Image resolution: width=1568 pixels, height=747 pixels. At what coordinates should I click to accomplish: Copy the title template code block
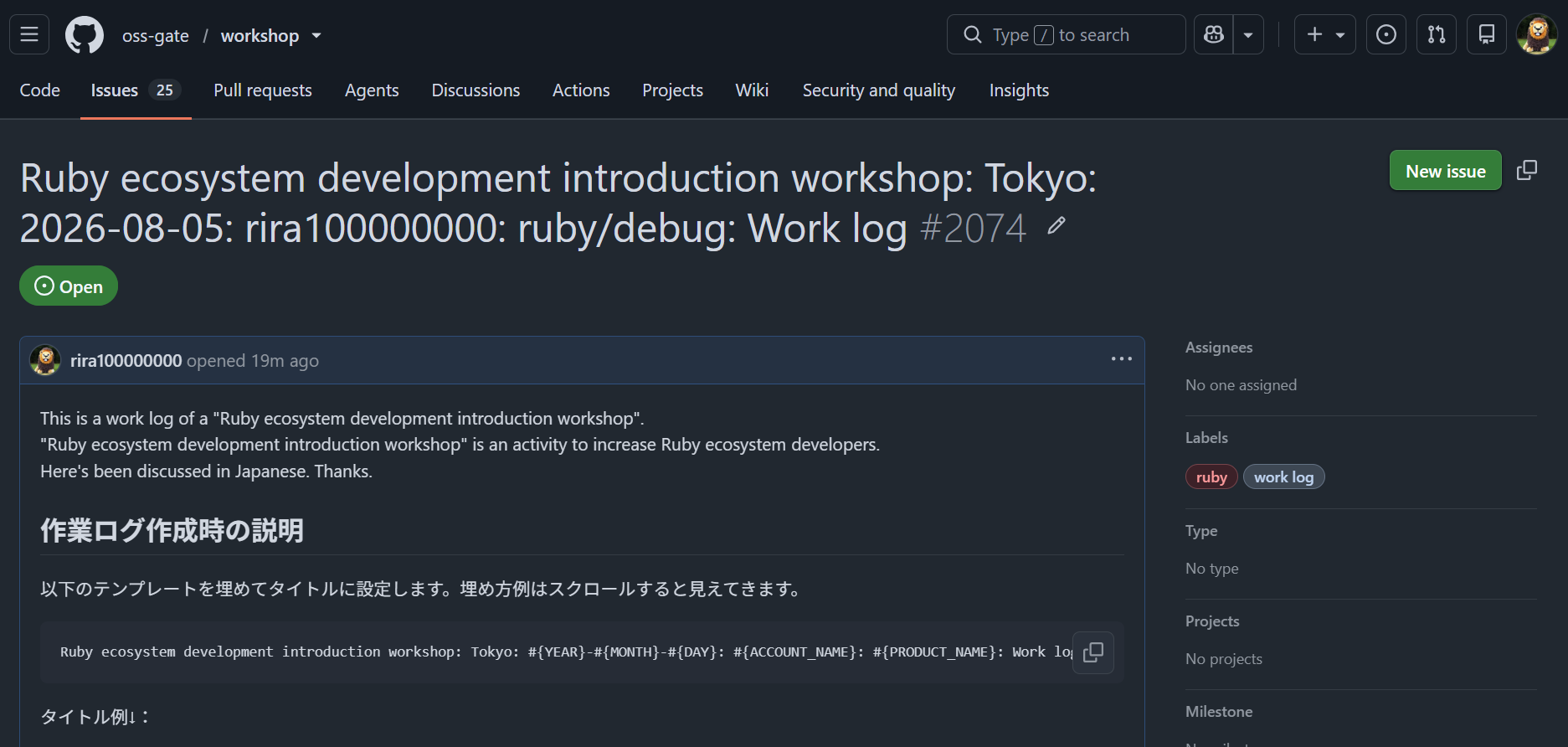coord(1093,652)
